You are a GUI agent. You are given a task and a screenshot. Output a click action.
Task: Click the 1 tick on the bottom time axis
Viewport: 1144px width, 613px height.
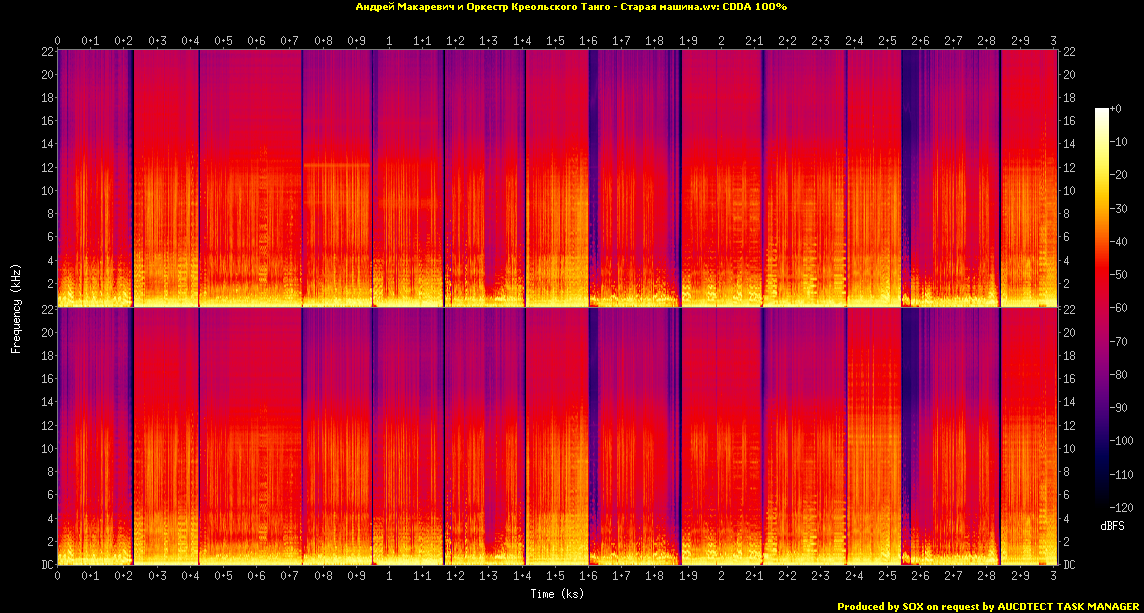tap(389, 577)
